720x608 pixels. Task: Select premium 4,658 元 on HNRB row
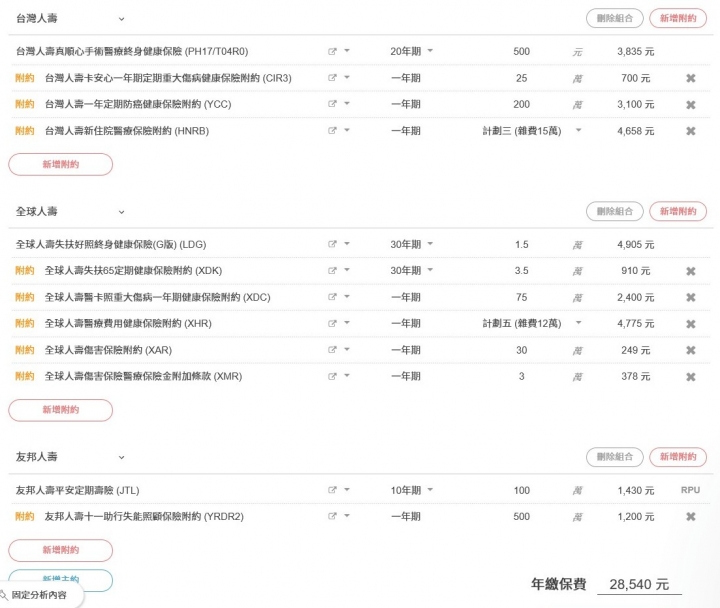pos(636,131)
